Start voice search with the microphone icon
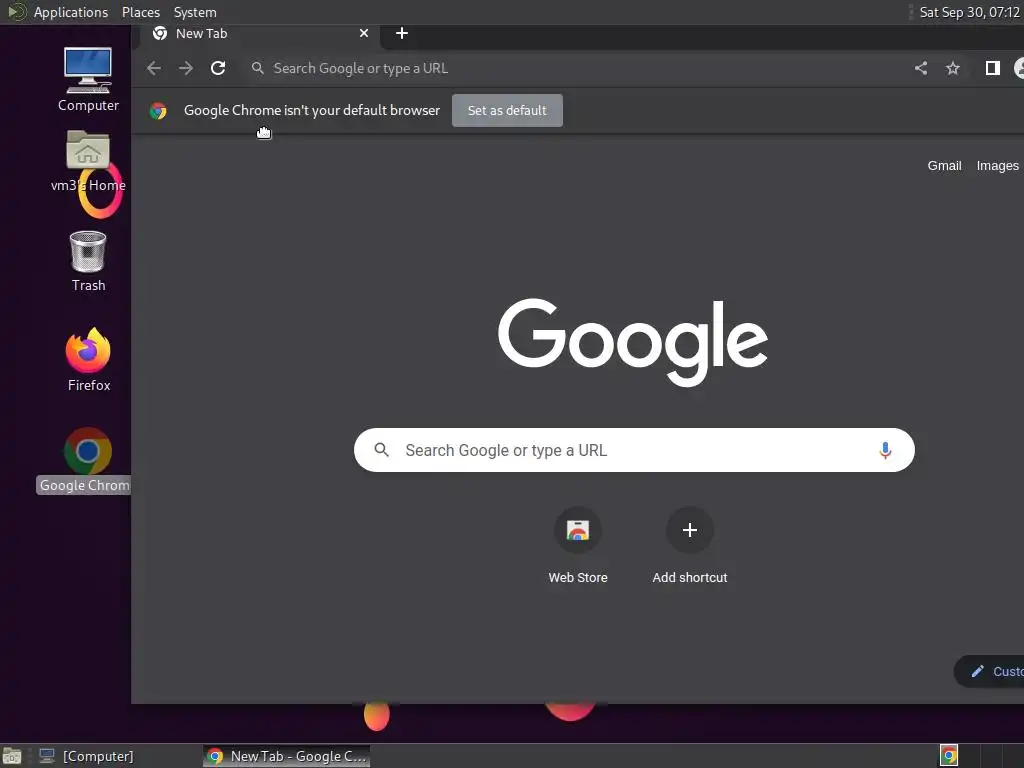This screenshot has width=1024, height=768. pos(885,450)
